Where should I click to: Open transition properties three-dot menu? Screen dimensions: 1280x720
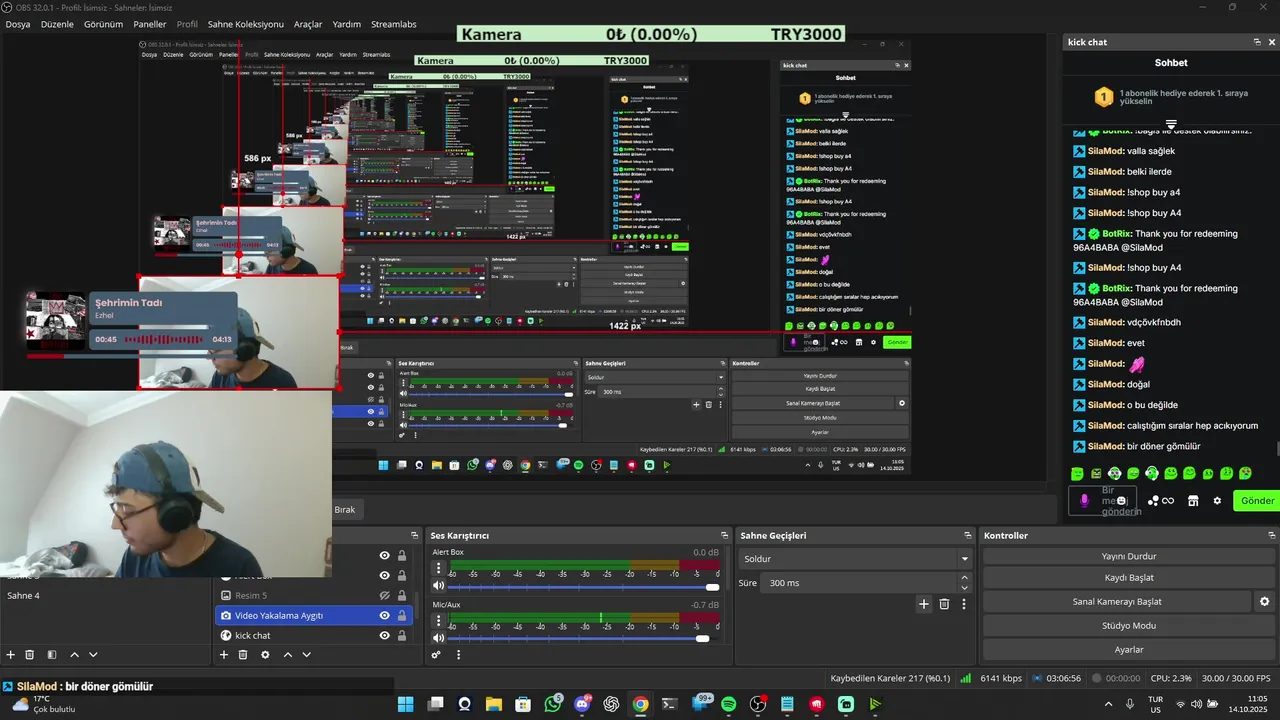[x=964, y=604]
